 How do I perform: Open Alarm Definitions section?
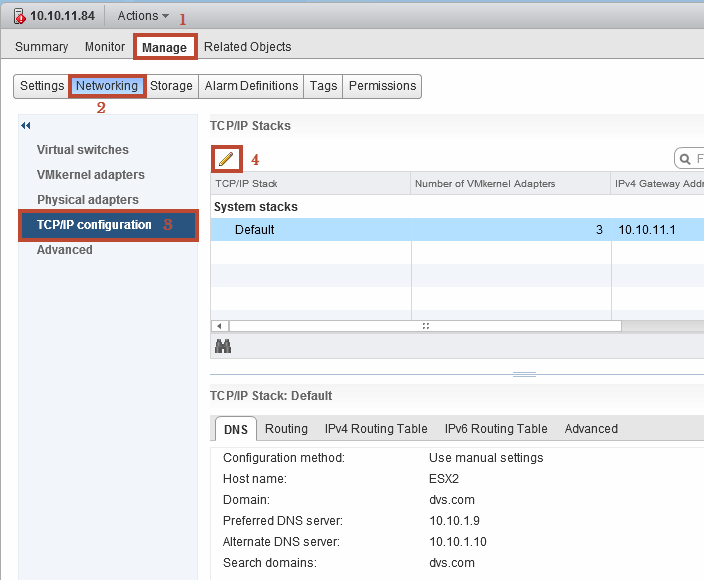pos(251,86)
